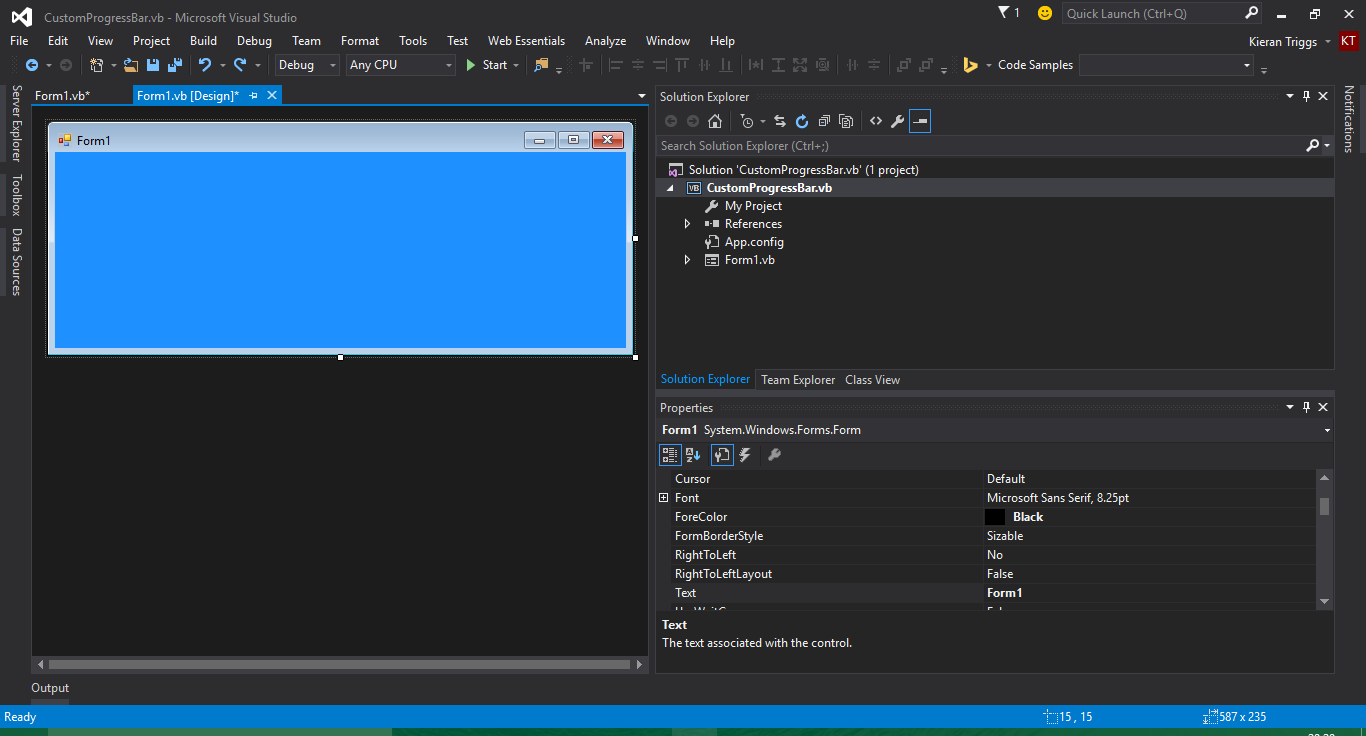This screenshot has height=736, width=1366.
Task: Undo the last action in the toolbar
Action: tap(205, 65)
